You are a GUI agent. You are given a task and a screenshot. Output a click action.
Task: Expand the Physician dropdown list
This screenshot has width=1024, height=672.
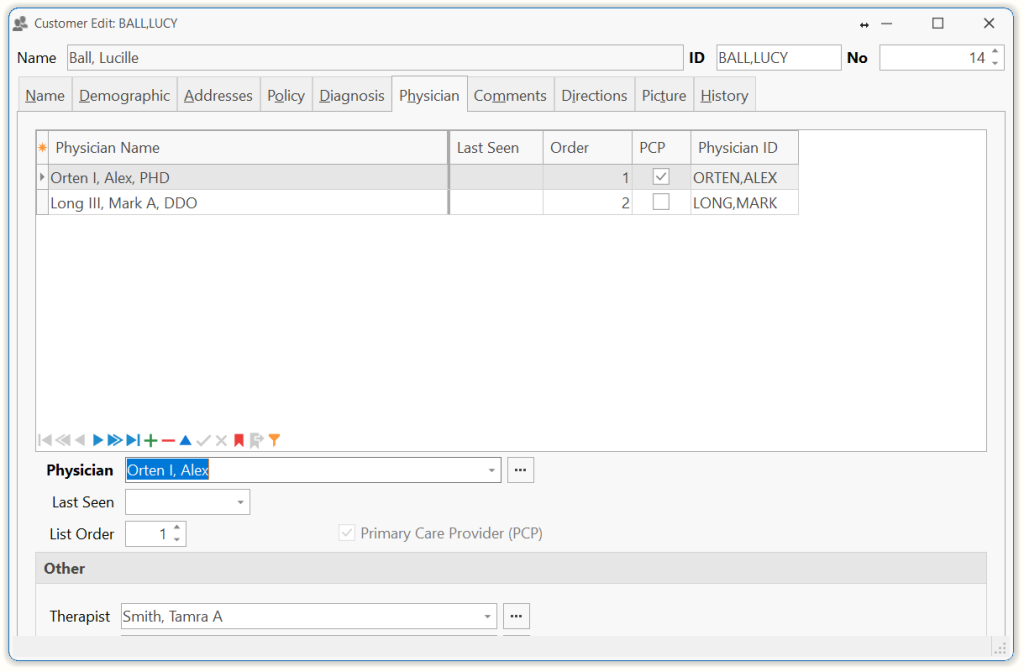point(492,470)
